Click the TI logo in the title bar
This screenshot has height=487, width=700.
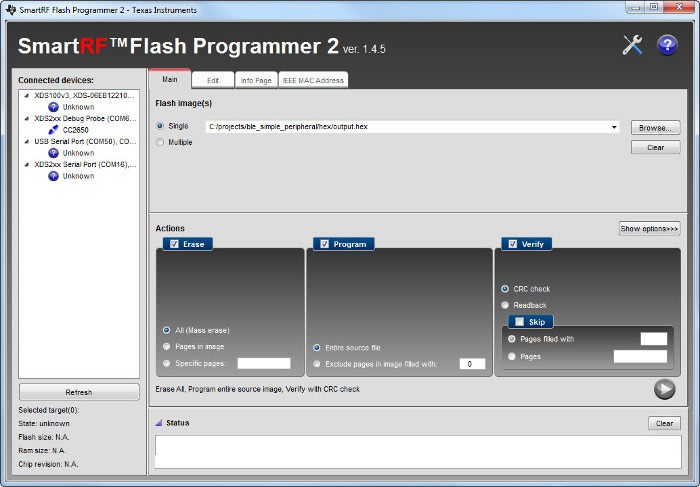click(11, 9)
